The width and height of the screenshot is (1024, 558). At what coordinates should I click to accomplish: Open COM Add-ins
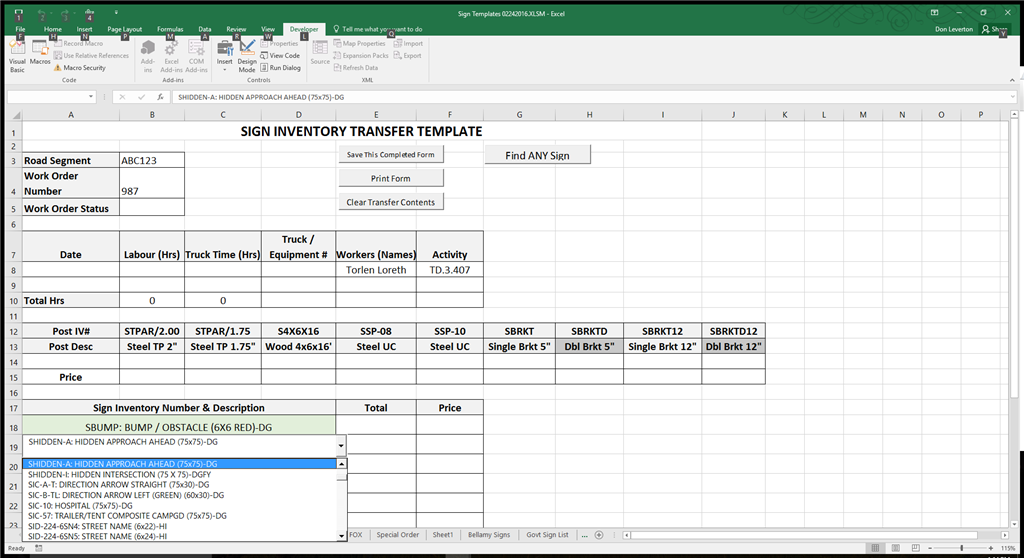pyautogui.click(x=196, y=56)
